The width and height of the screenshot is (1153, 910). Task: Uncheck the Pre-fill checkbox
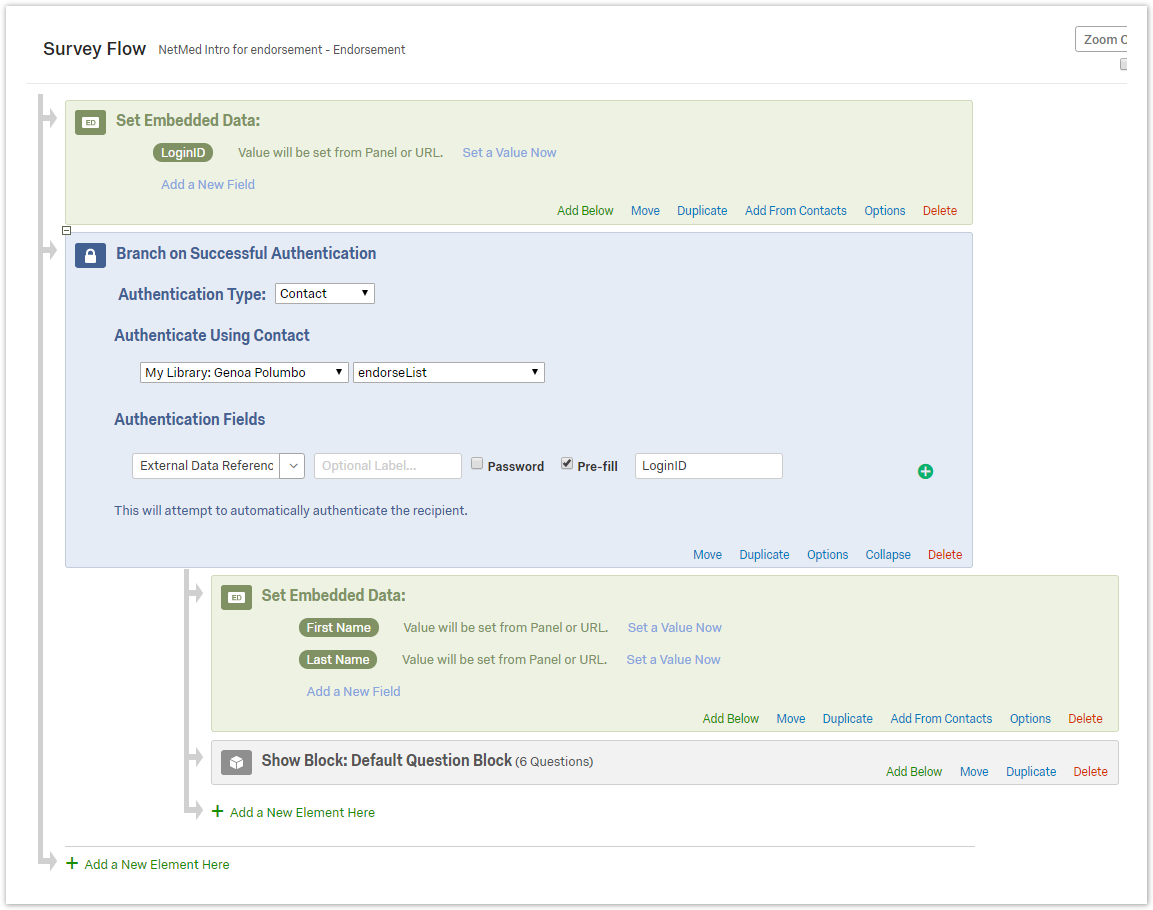(x=567, y=464)
